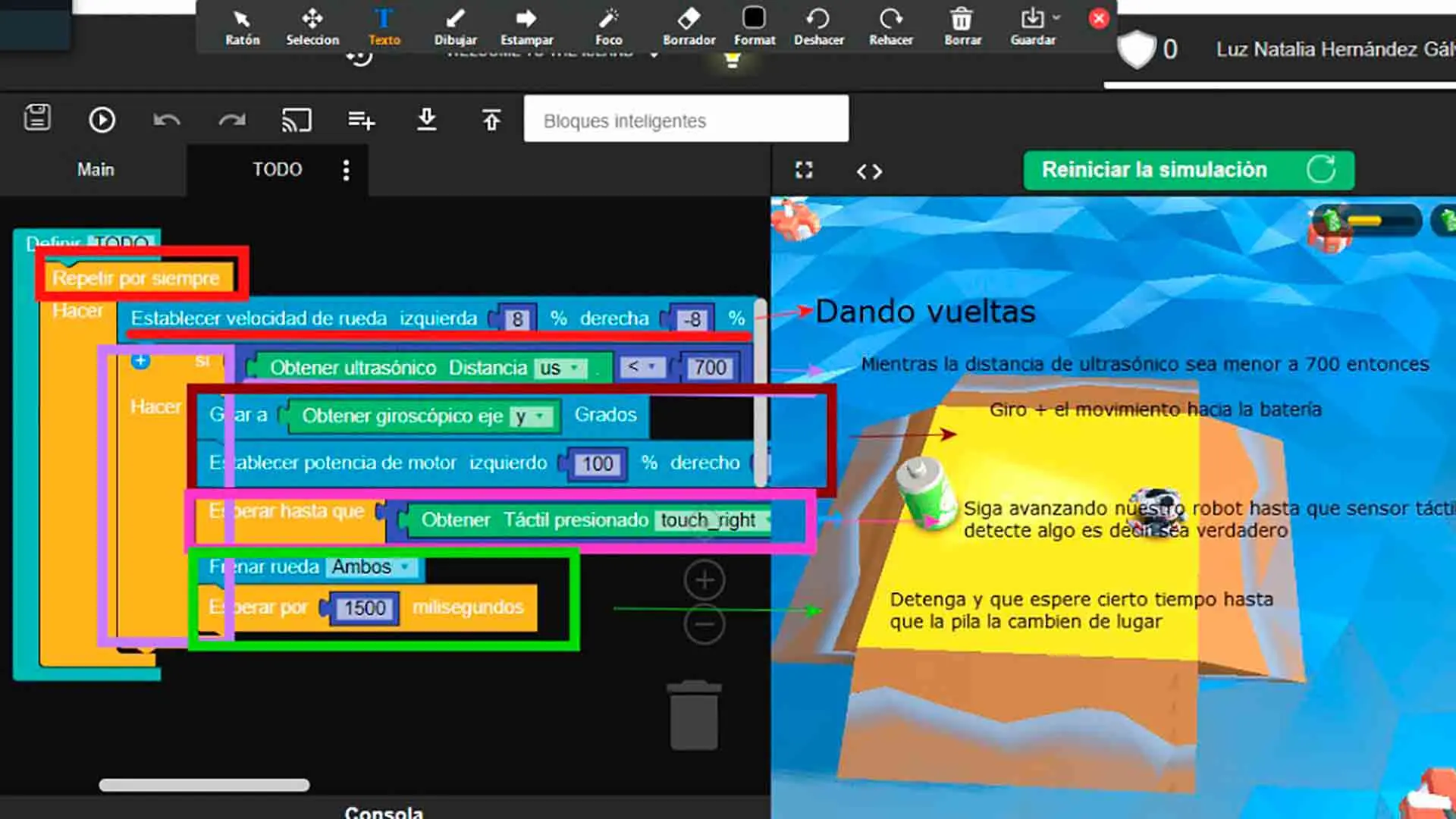1456x819 pixels.
Task: Open the Format color options
Action: 755,27
